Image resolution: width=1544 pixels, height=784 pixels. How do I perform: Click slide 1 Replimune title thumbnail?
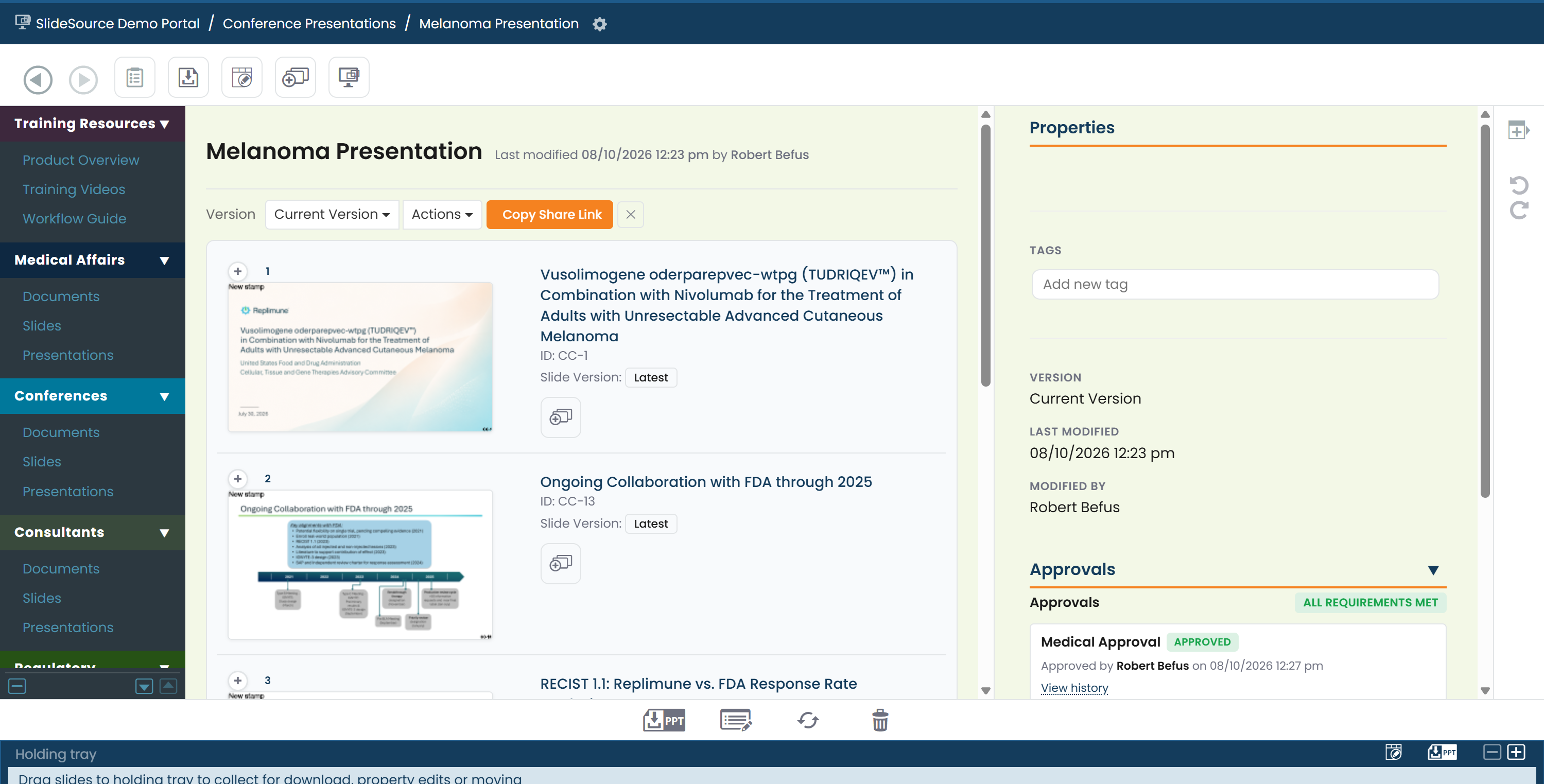pyautogui.click(x=360, y=357)
